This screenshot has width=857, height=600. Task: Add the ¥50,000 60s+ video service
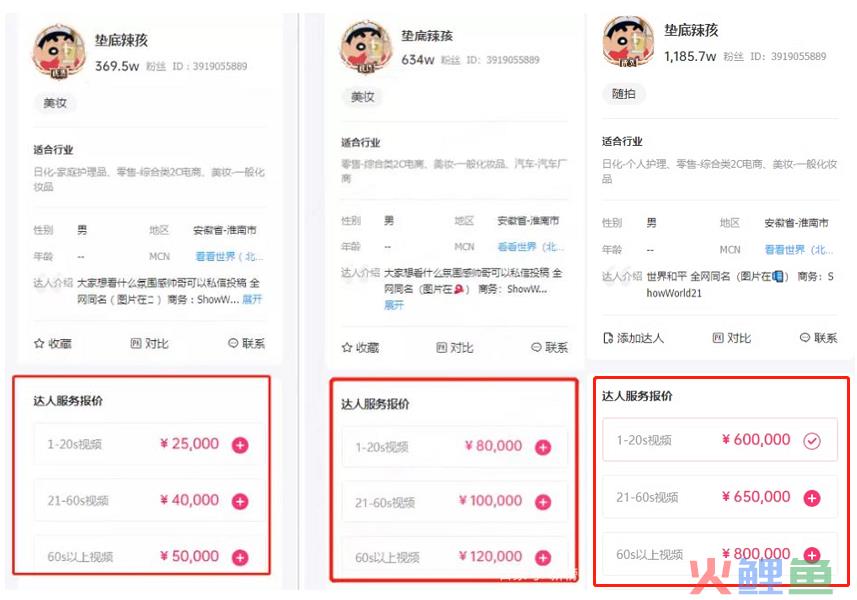pyautogui.click(x=240, y=557)
